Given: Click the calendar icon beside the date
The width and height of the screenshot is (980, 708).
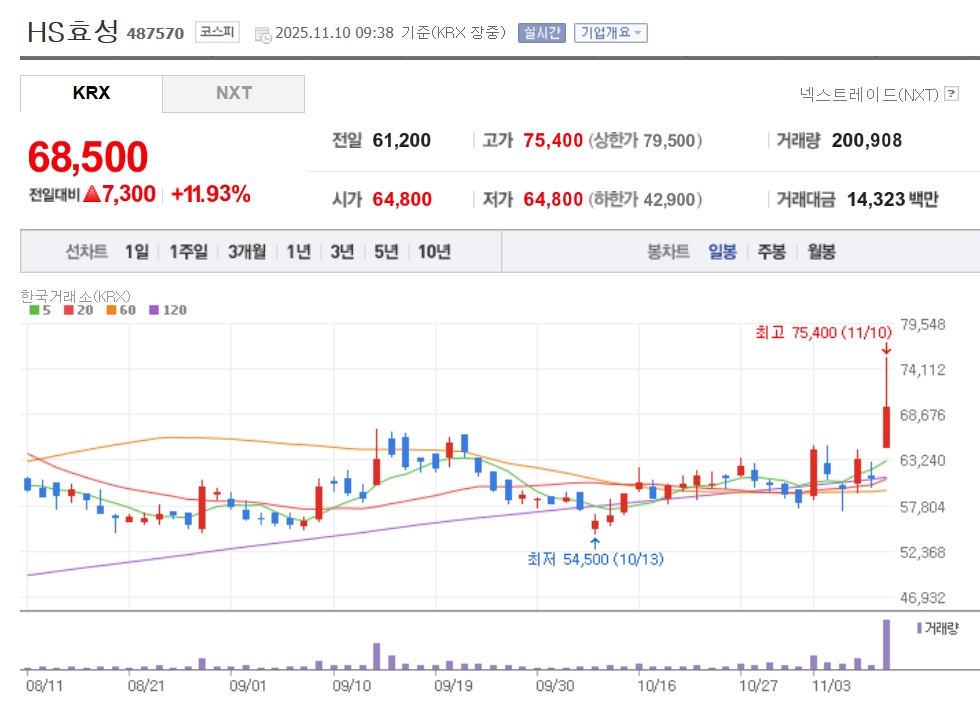Looking at the screenshot, I should [x=263, y=34].
